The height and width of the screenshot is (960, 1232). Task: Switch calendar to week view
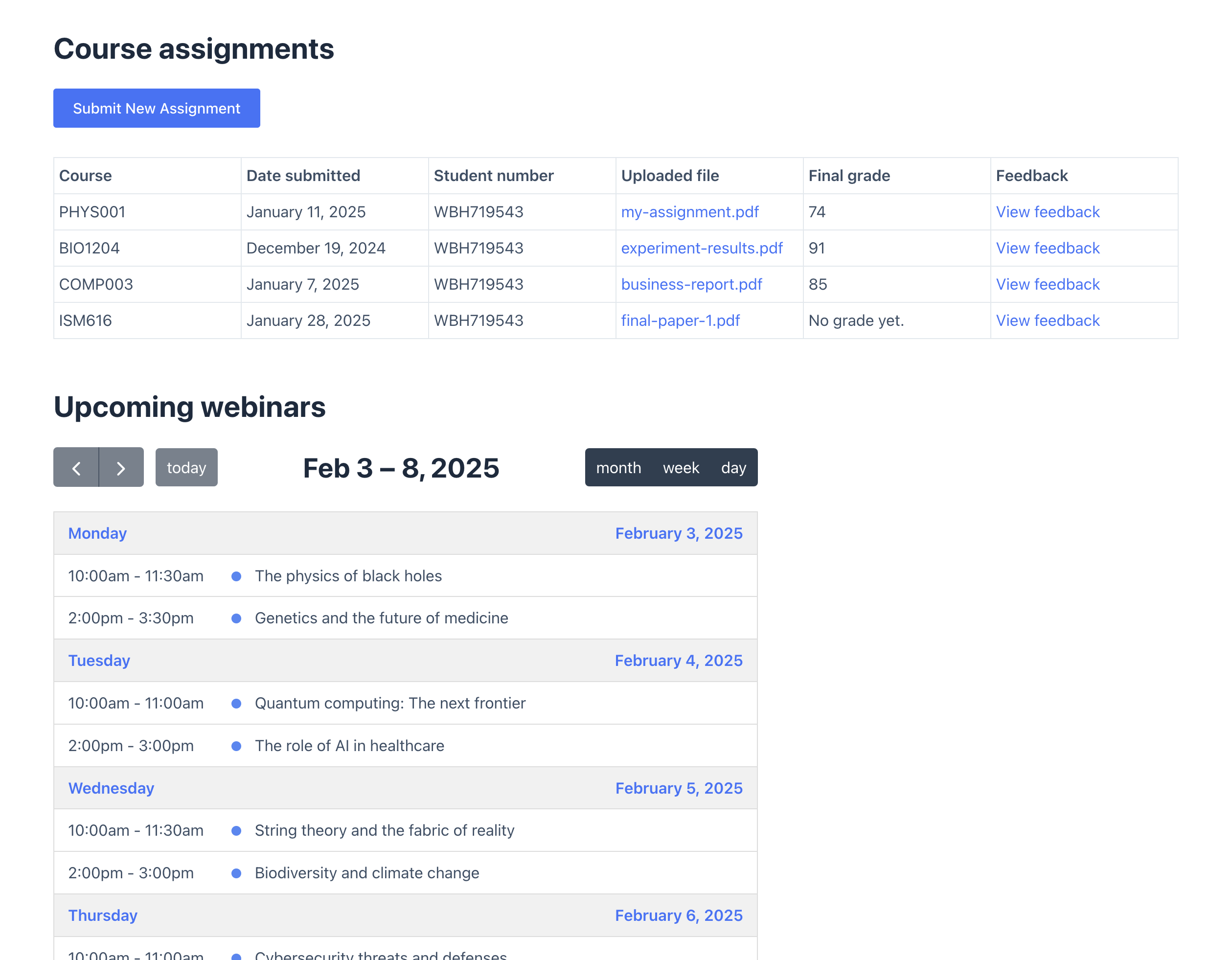click(681, 467)
